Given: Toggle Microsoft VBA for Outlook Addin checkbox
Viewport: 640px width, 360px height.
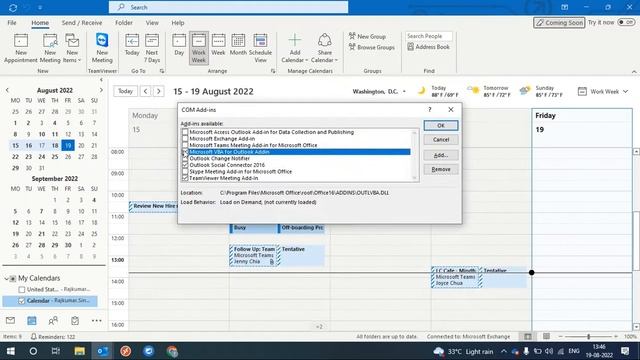Looking at the screenshot, I should (x=185, y=152).
